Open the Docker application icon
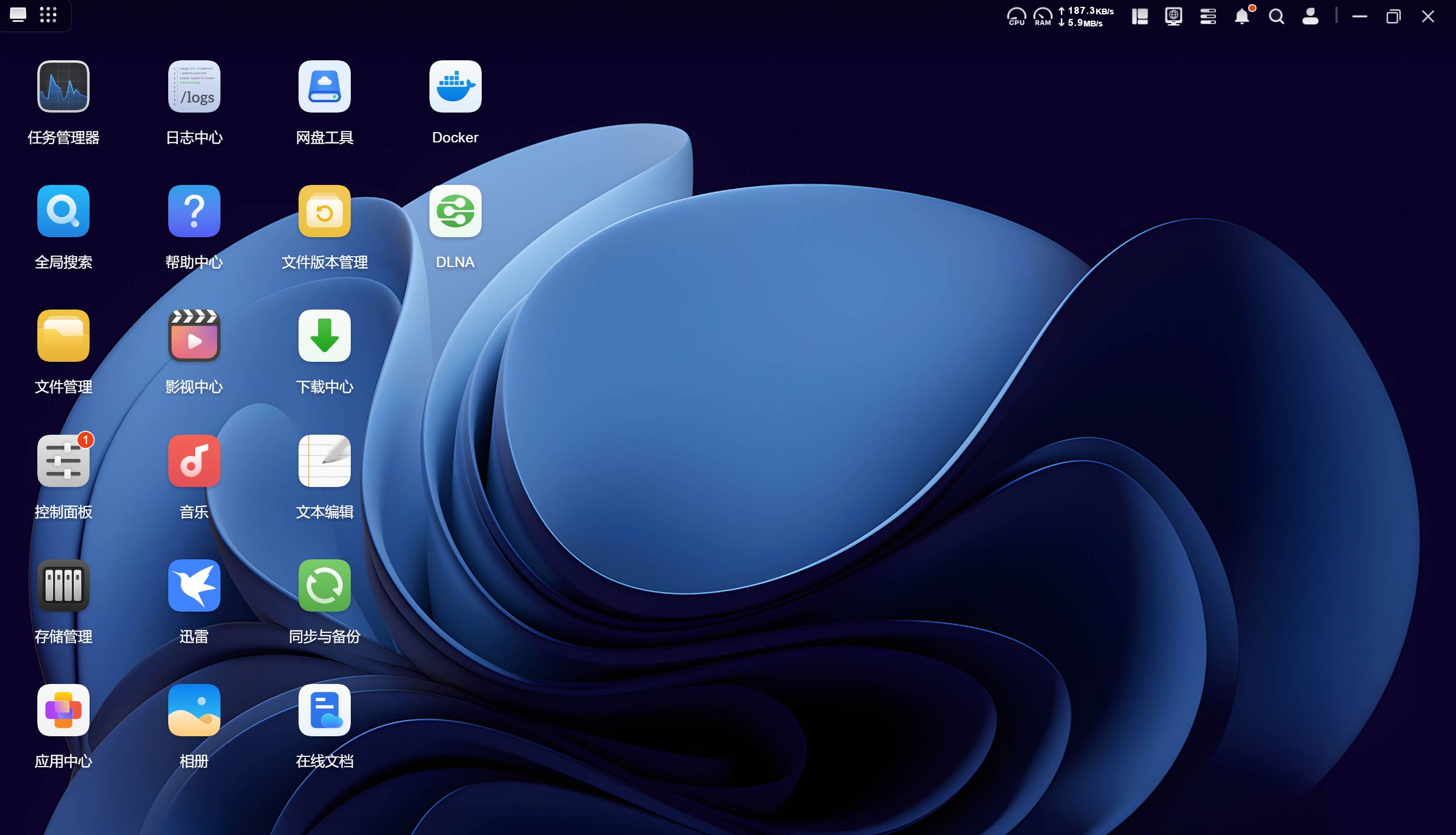The height and width of the screenshot is (835, 1456). click(x=455, y=87)
